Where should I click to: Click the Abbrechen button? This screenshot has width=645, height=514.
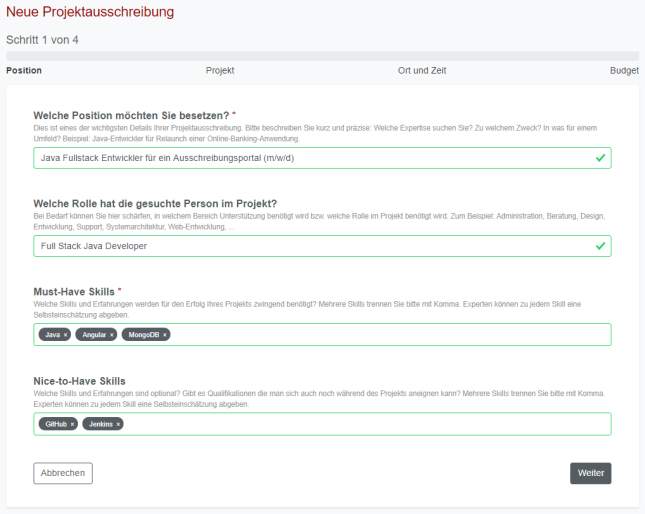(63, 473)
